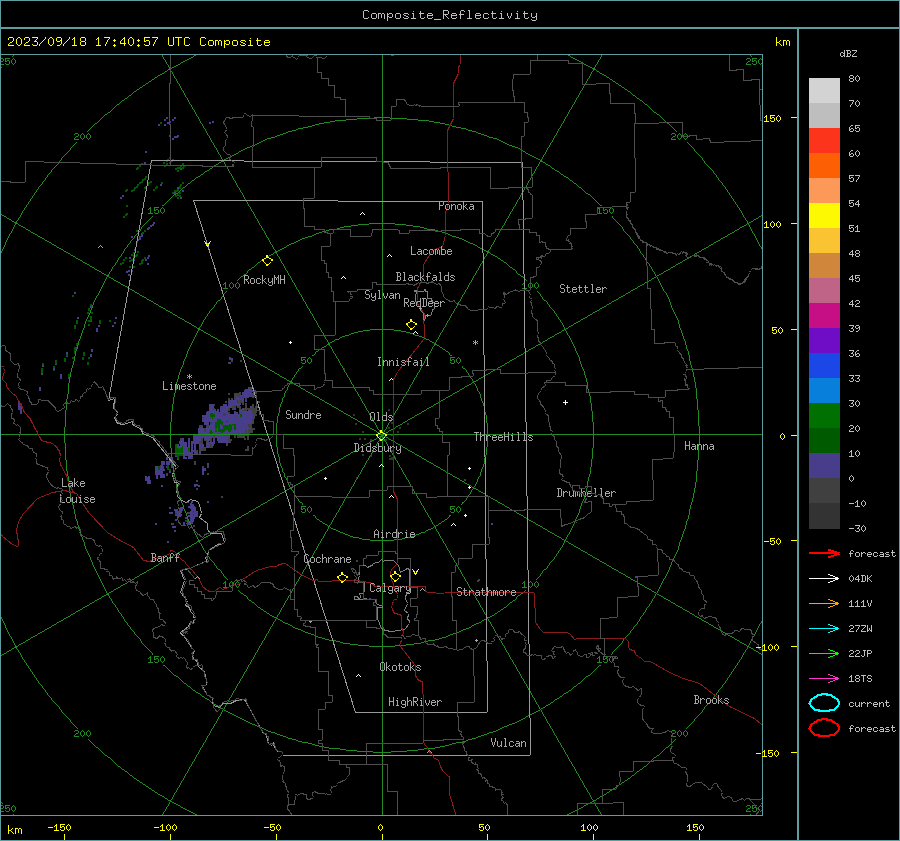This screenshot has width=900, height=841.
Task: Click the asterisk marker above Limestone
Action: [189, 377]
